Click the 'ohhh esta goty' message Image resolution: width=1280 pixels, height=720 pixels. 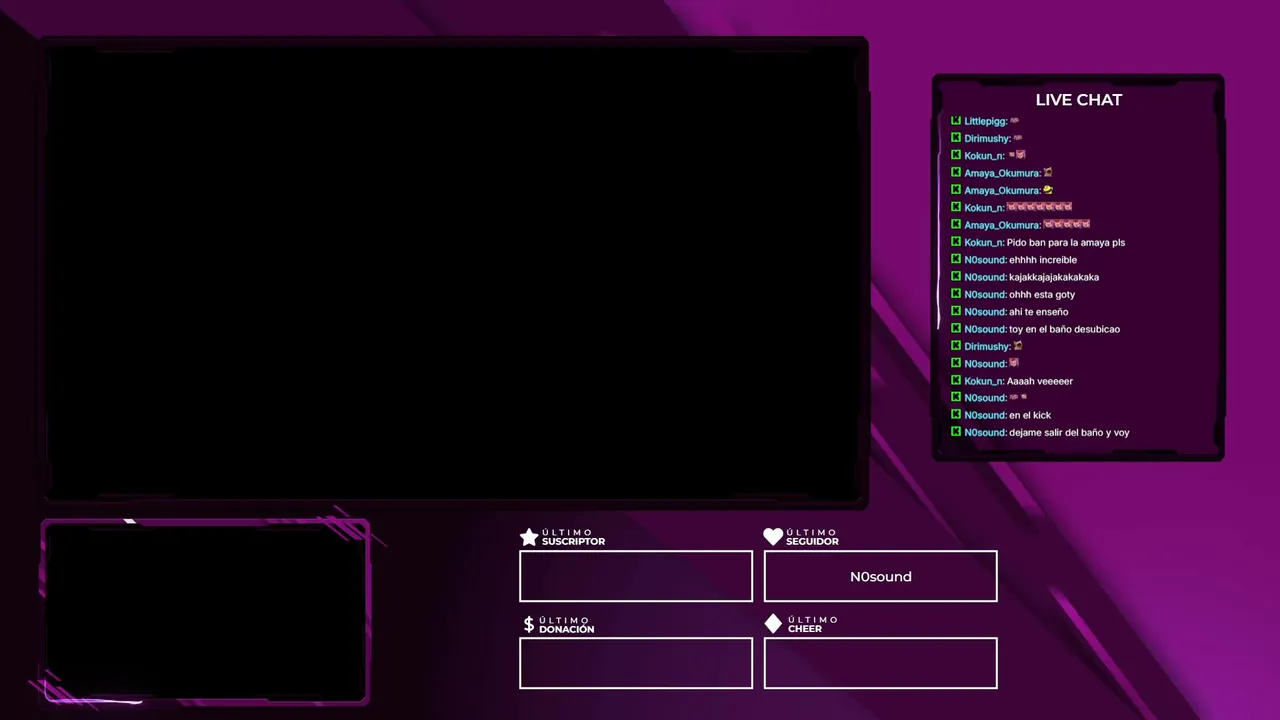coord(1042,295)
